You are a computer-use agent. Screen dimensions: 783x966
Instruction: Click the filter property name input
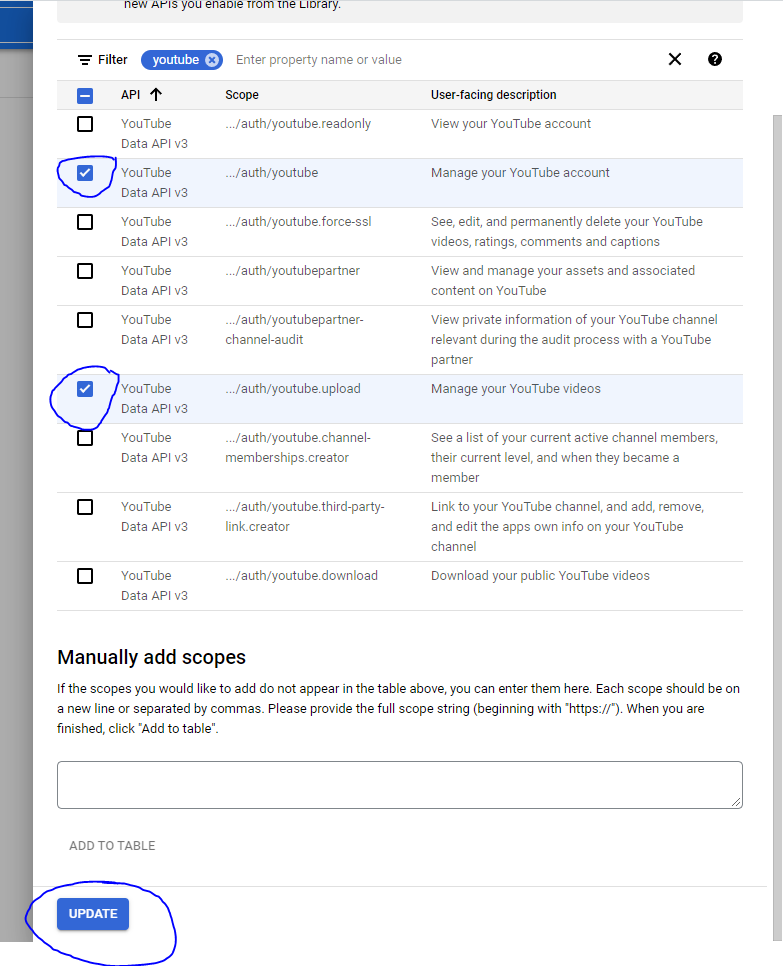440,60
